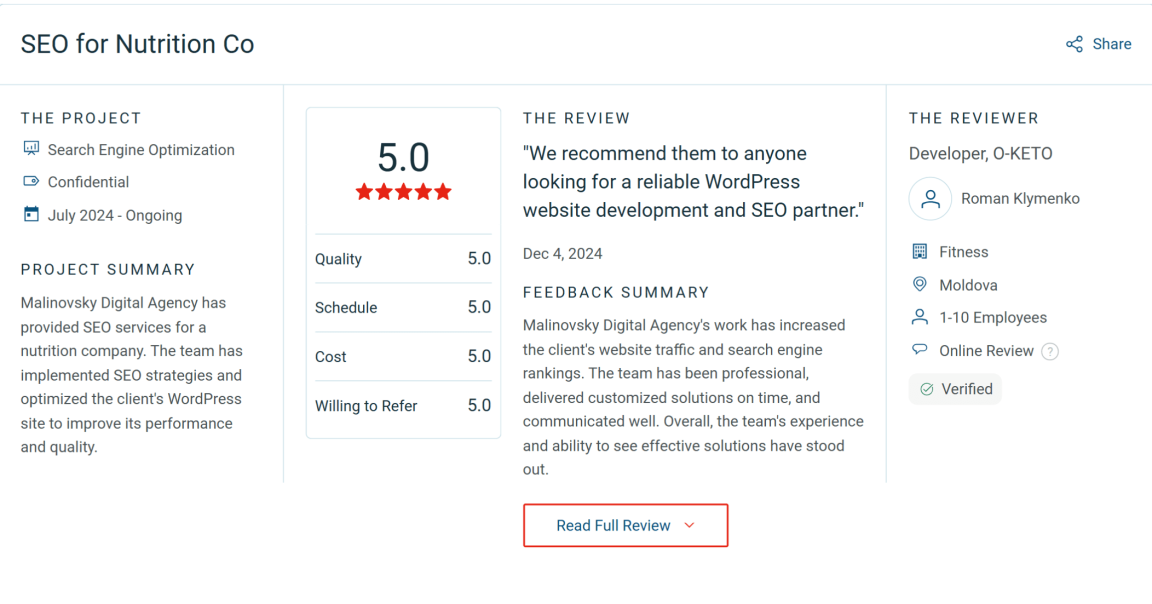Screen dimensions: 1152x604
Task: Click the calendar icon beside July 2024
Action: [30, 215]
